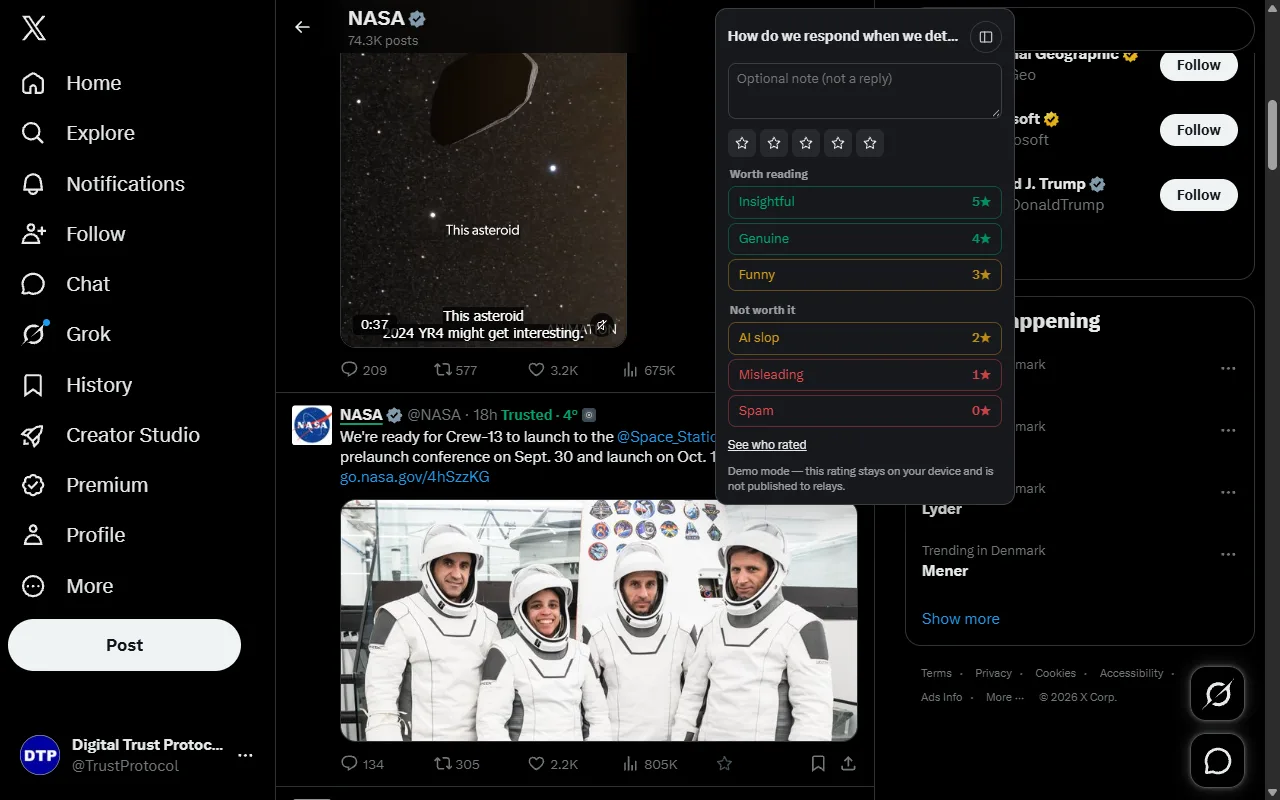Screen dimensions: 1280x800
Task: Open Explore in the sidebar
Action: 78,133
